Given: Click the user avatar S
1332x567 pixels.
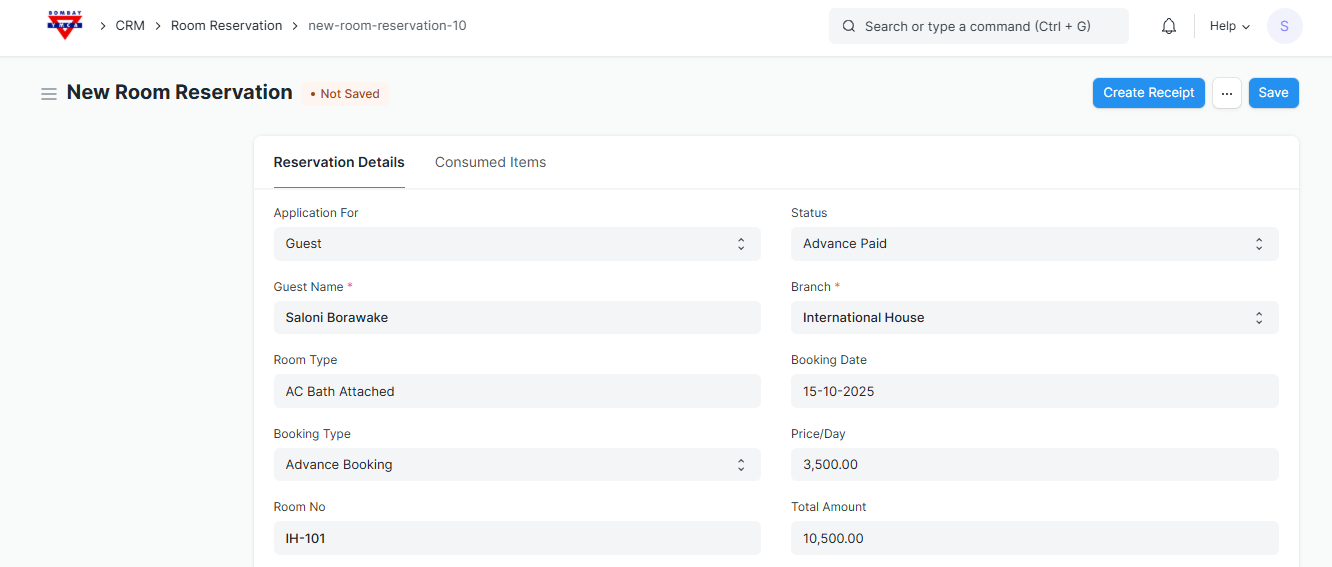Looking at the screenshot, I should (x=1284, y=27).
